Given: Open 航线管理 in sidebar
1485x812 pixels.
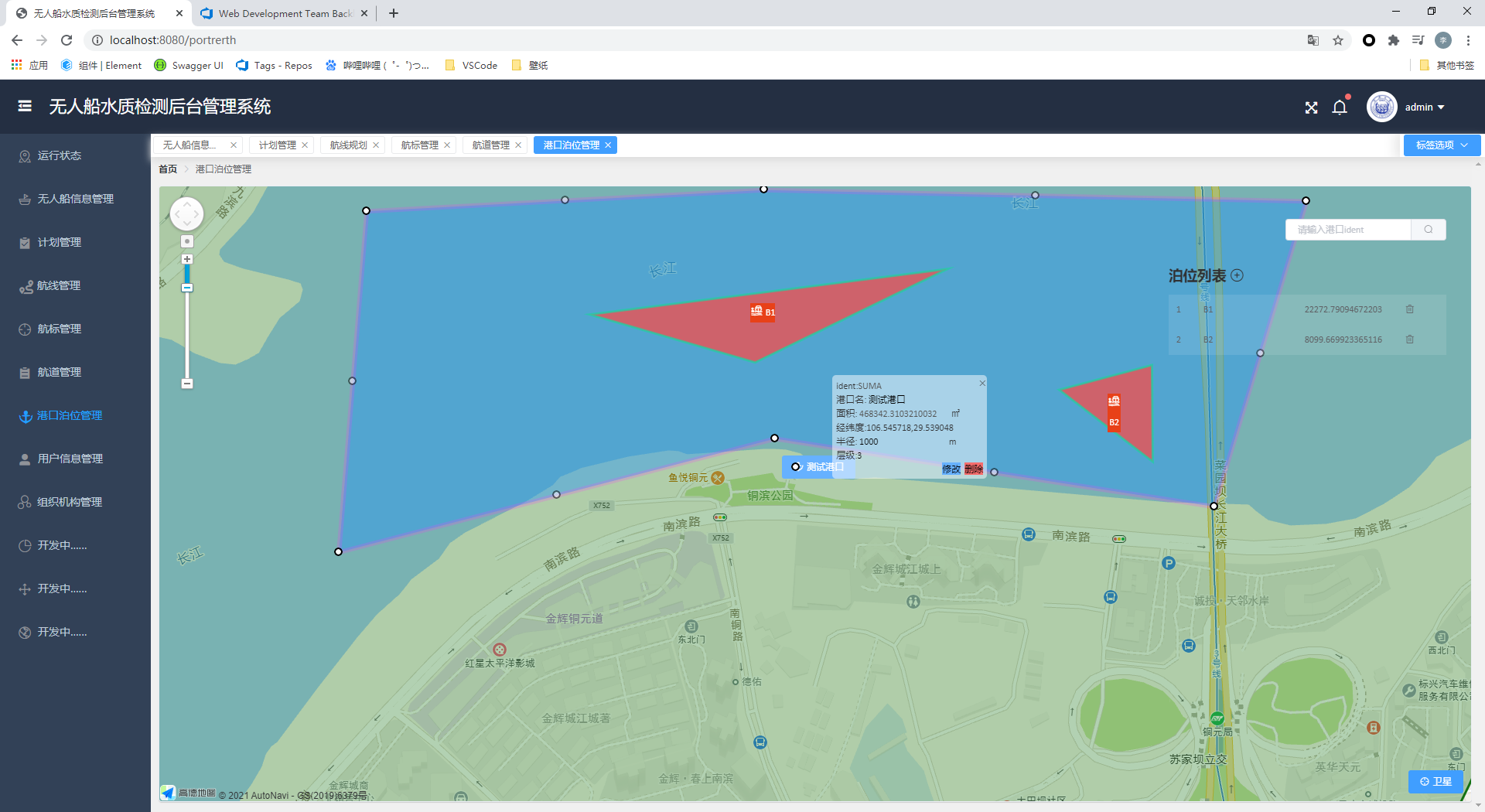Looking at the screenshot, I should [75, 285].
